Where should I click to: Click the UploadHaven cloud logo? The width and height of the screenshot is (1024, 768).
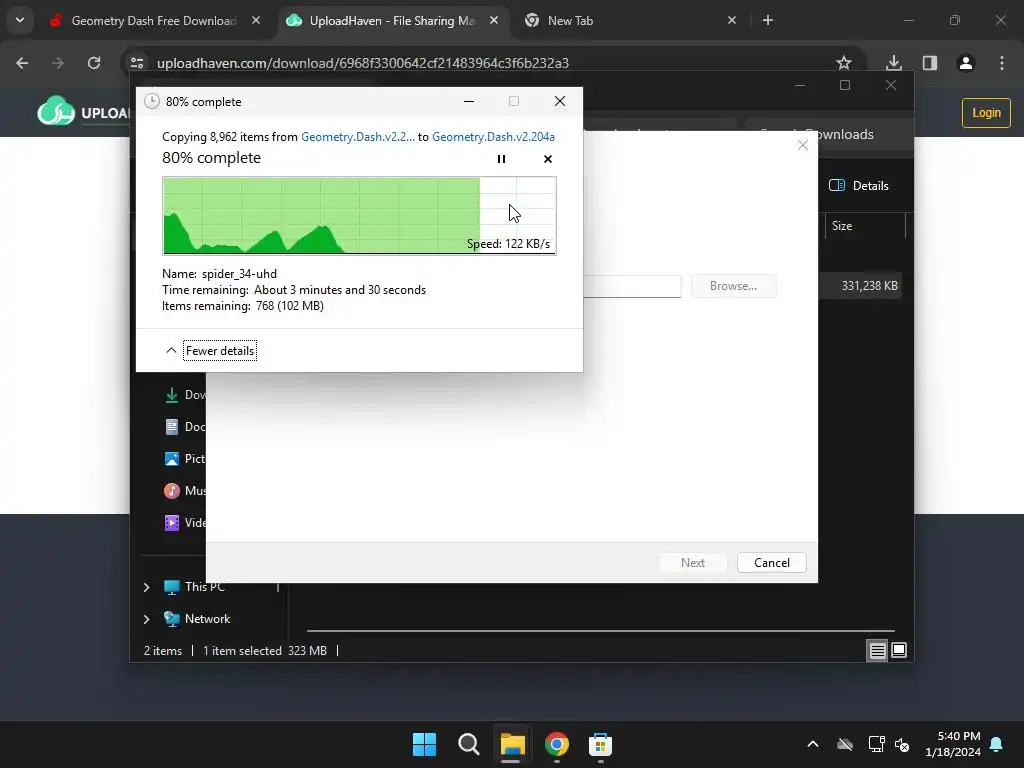56,111
